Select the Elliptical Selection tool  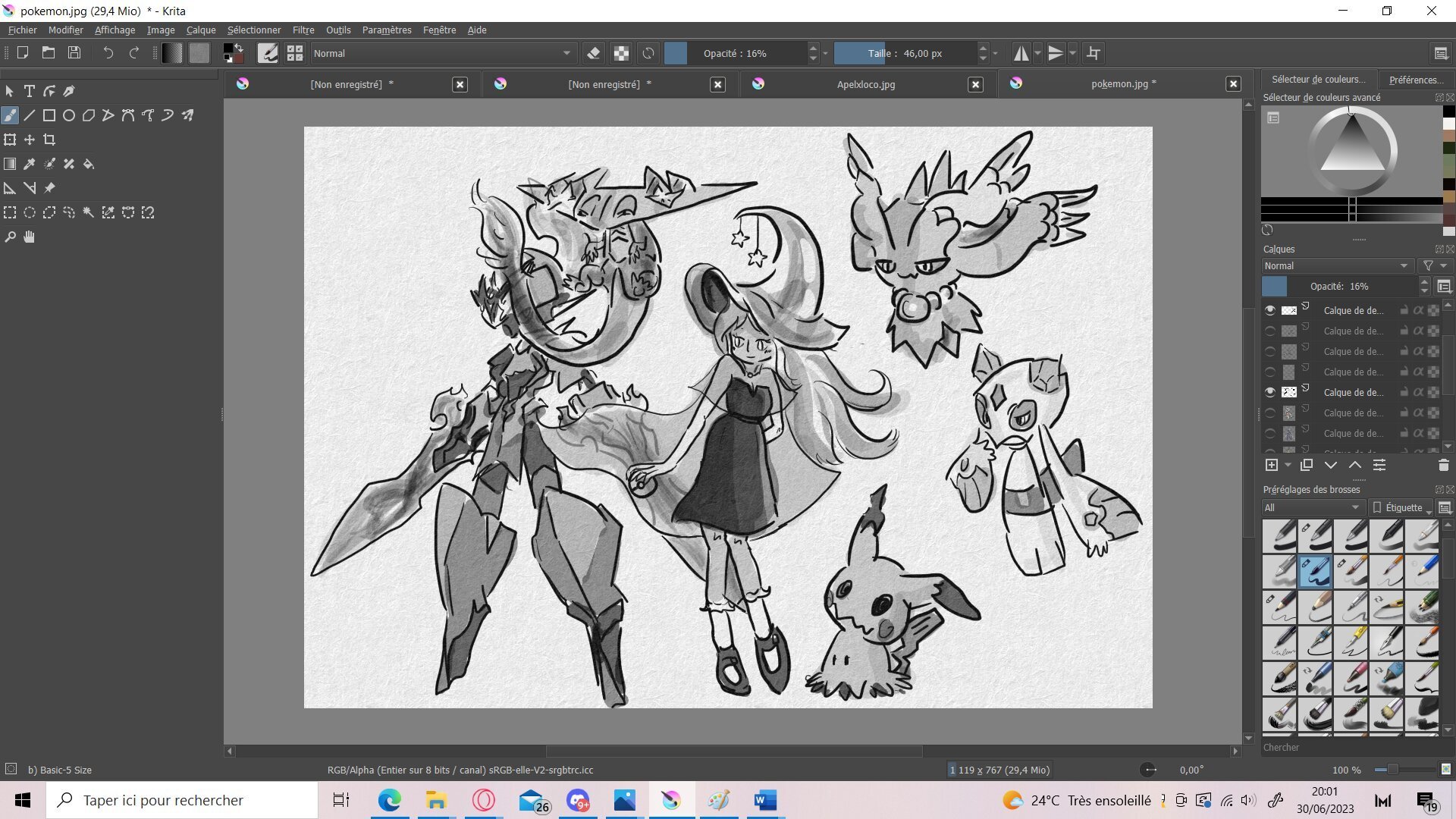[30, 212]
